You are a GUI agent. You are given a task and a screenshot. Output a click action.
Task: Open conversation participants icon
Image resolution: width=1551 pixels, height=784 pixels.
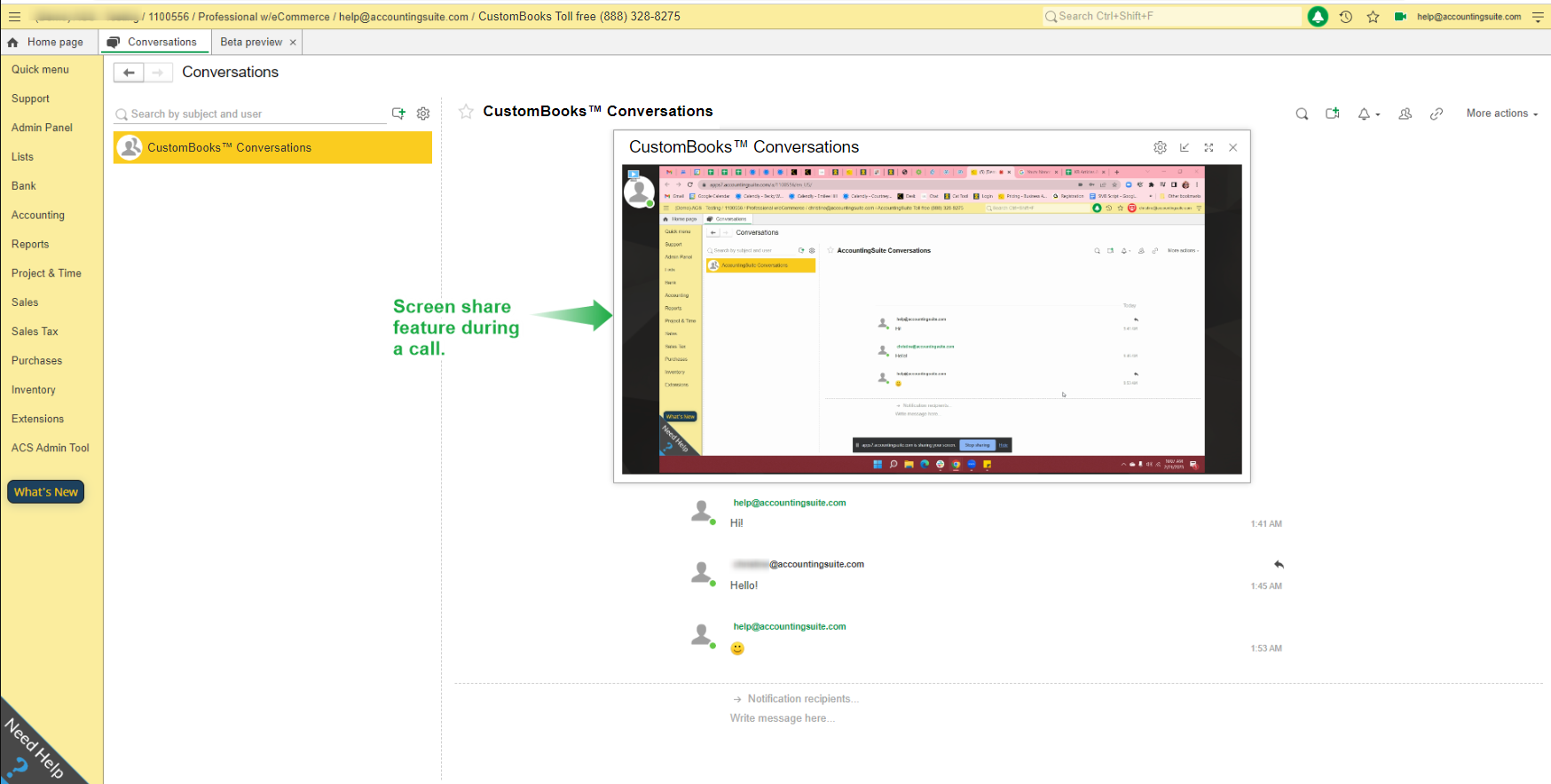coord(1405,114)
